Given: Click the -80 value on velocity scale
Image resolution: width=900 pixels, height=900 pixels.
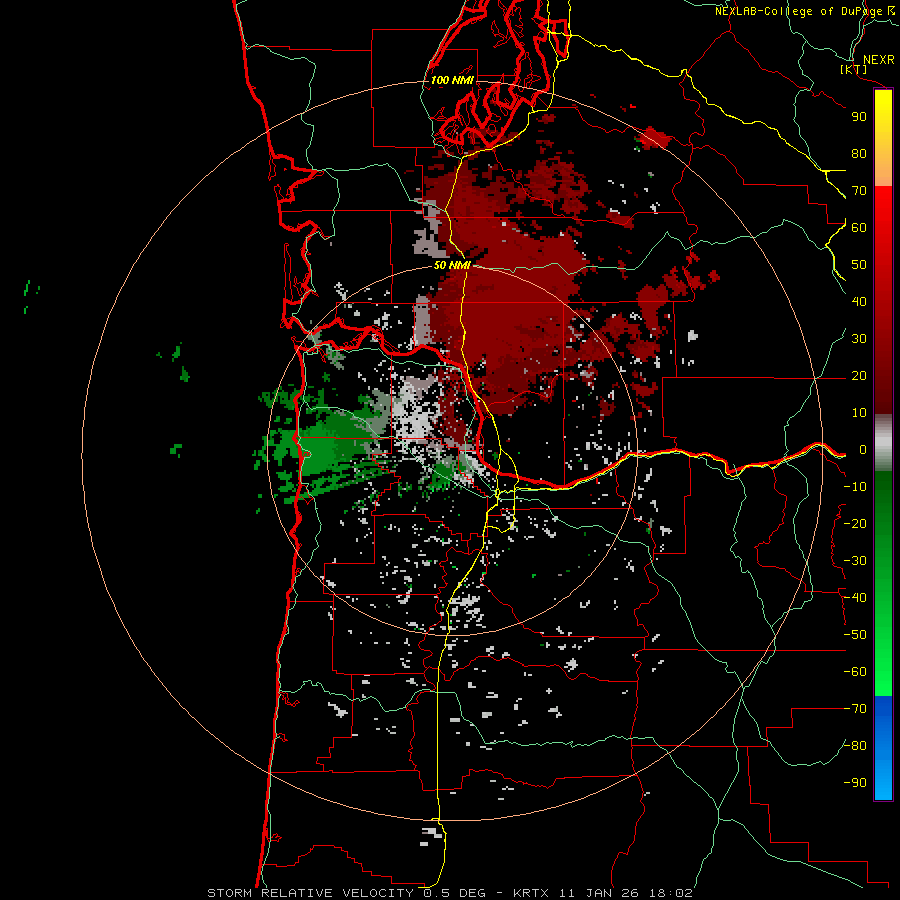Looking at the screenshot, I should click(x=855, y=746).
